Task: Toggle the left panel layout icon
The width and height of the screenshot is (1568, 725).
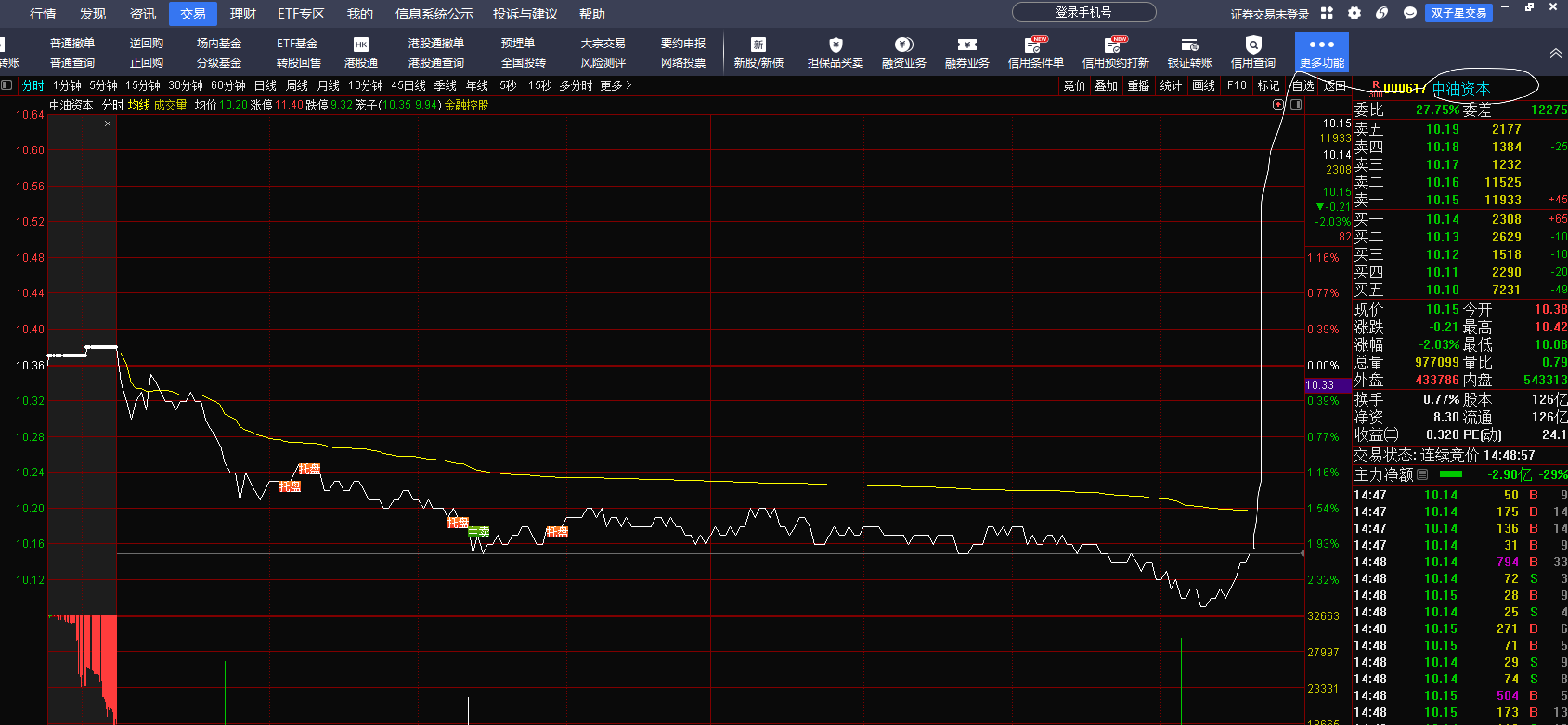Action: (x=6, y=85)
